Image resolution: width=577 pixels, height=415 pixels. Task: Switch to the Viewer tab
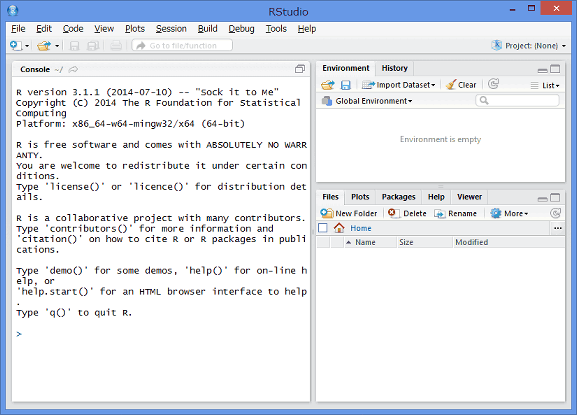point(469,197)
